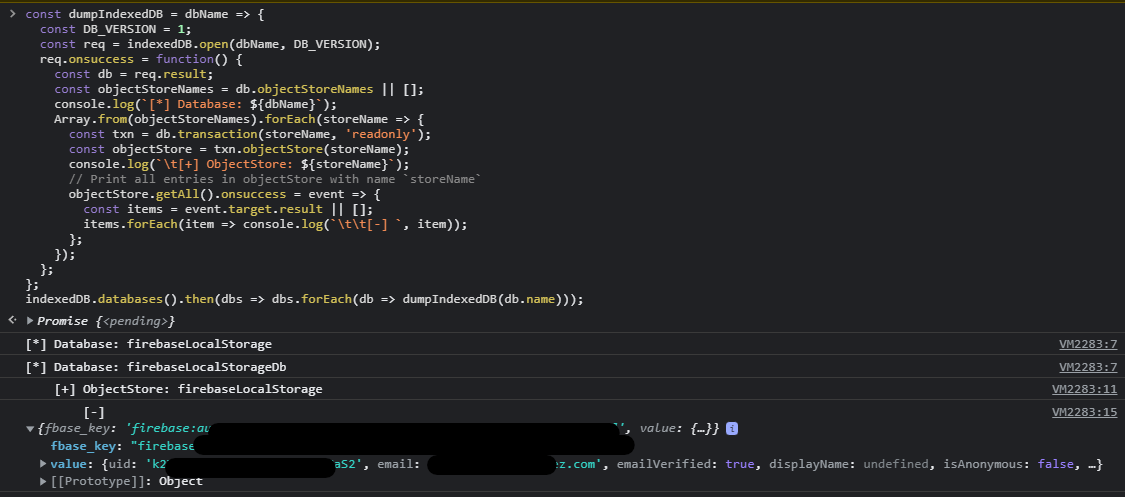The width and height of the screenshot is (1125, 497).
Task: Select log line "[*] Database: firebaseLocalStorageDb"
Action: click(x=156, y=367)
